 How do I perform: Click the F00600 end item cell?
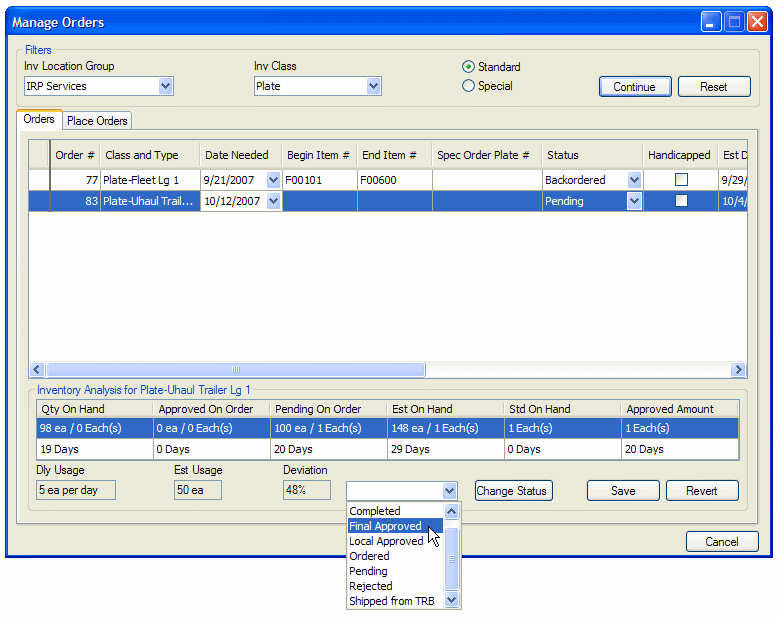[394, 180]
